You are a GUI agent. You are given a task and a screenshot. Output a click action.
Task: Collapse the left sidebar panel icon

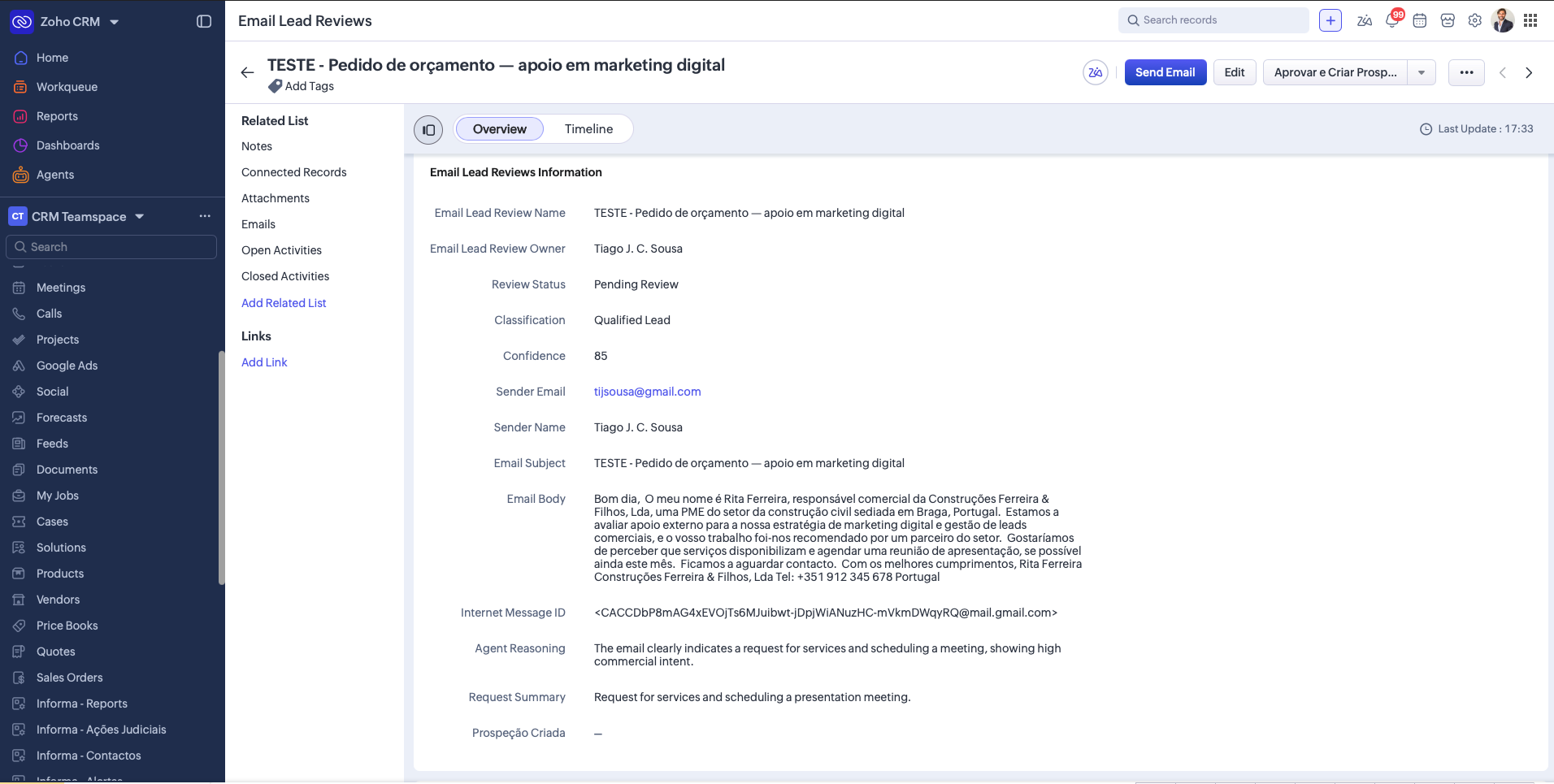pyautogui.click(x=204, y=21)
